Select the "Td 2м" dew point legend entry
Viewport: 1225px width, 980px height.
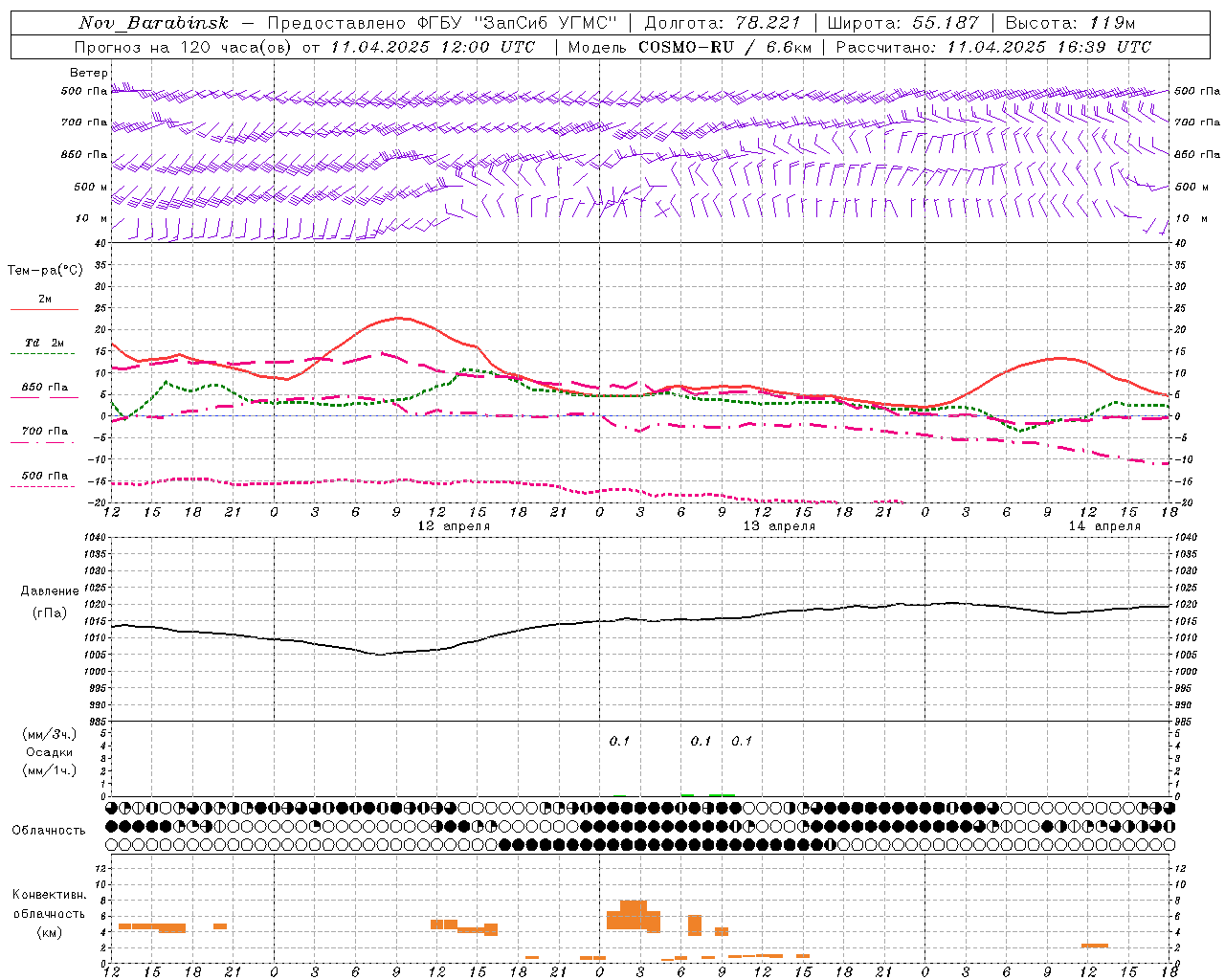(45, 343)
